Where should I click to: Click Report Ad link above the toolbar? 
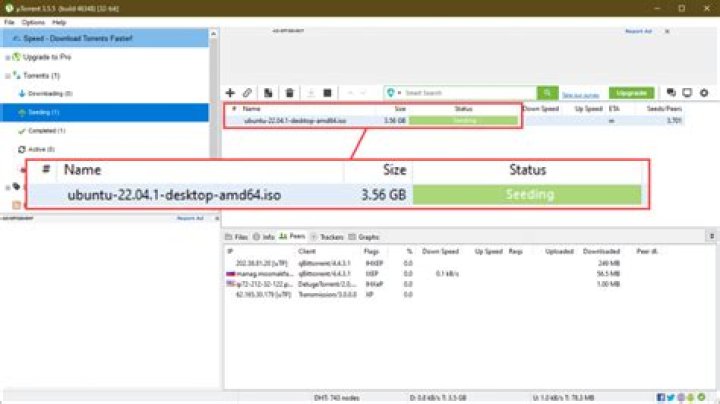(x=638, y=31)
